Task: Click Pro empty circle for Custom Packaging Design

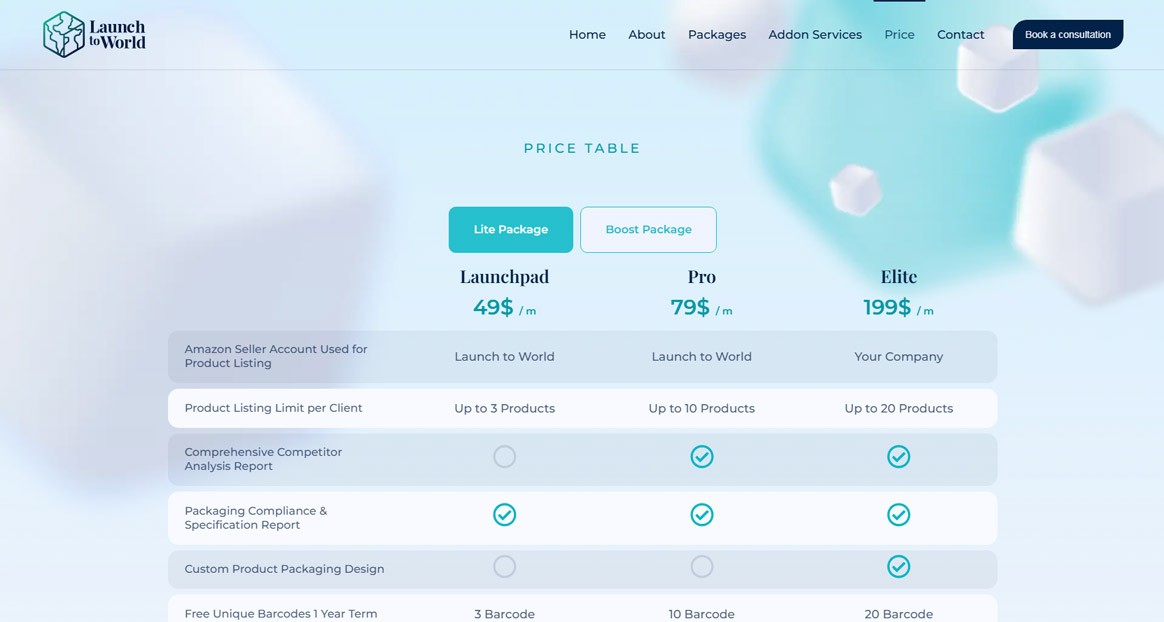Action: (x=702, y=567)
